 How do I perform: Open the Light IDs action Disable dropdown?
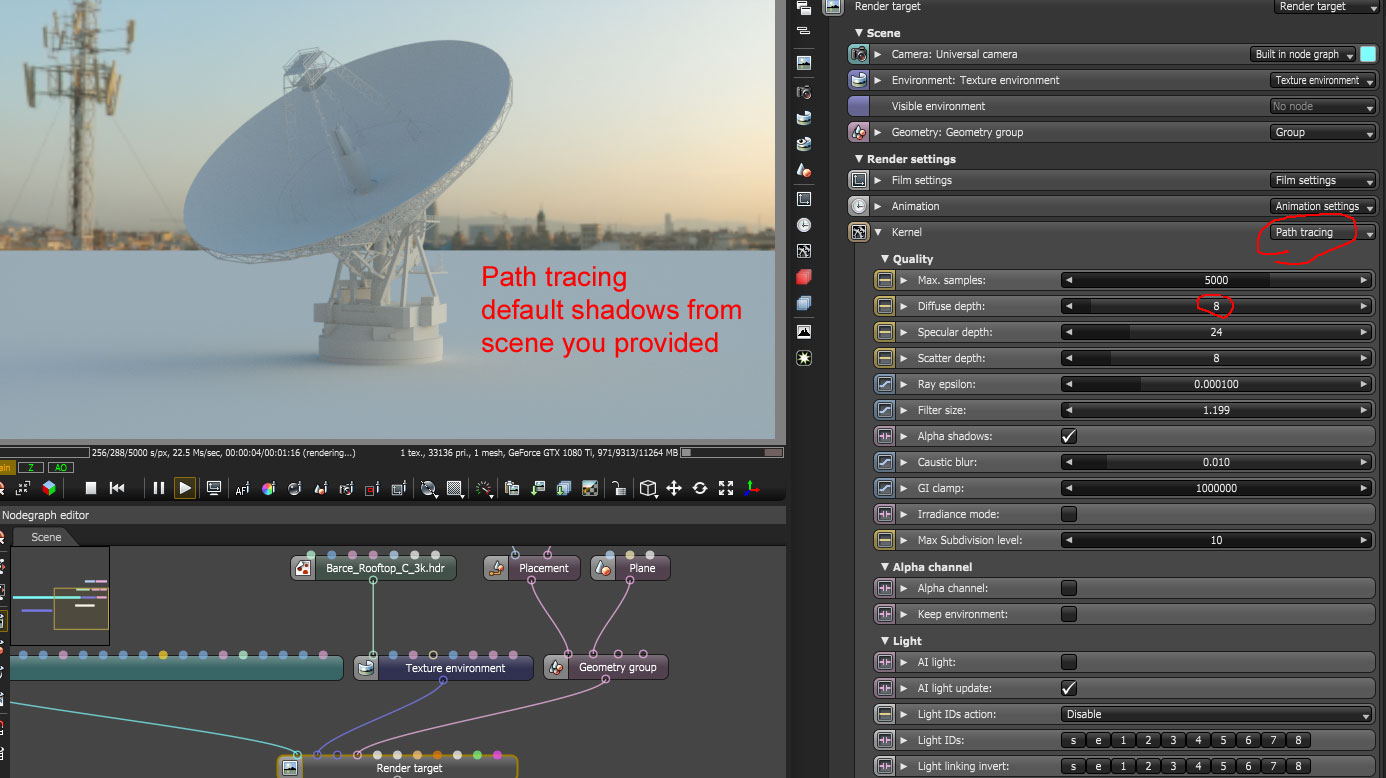(1217, 714)
